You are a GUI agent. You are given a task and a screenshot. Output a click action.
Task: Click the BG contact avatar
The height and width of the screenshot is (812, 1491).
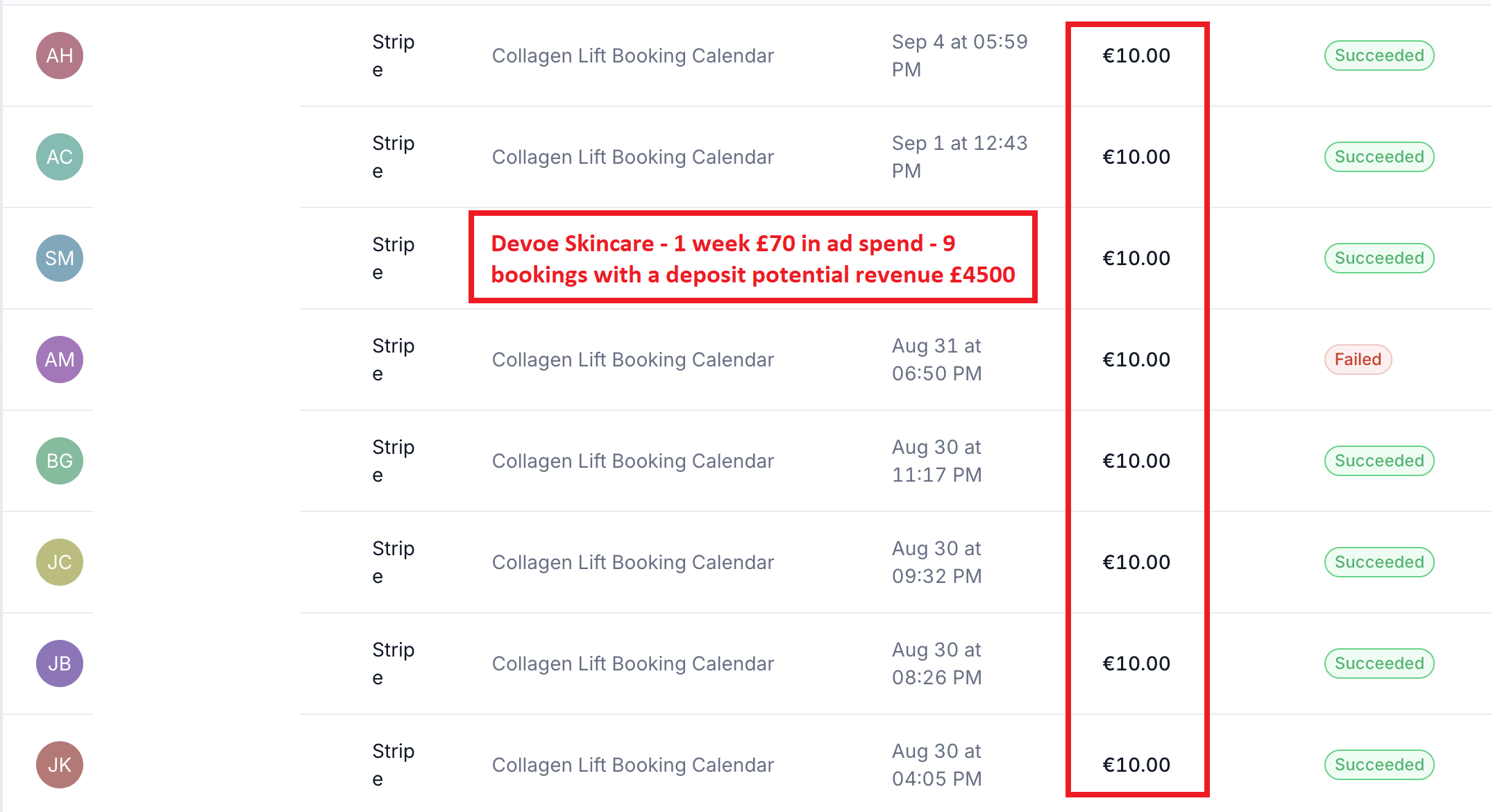[60, 461]
